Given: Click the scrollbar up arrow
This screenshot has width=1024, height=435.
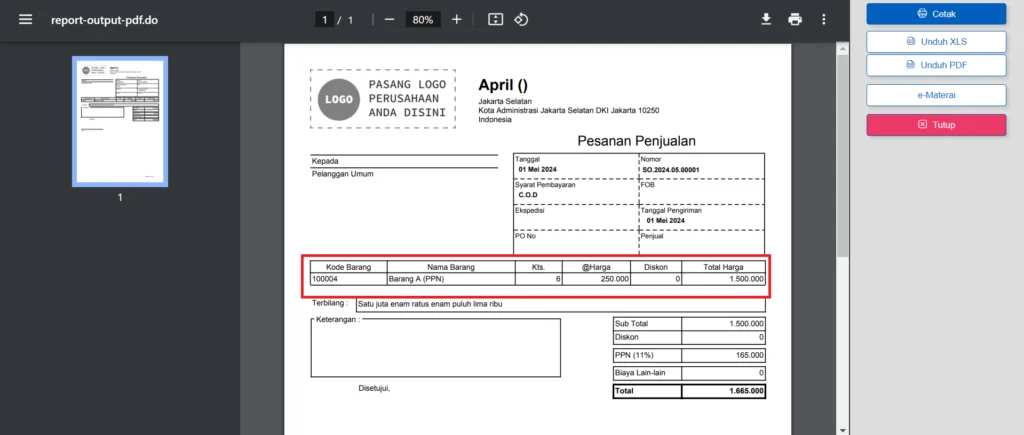Looking at the screenshot, I should (843, 47).
